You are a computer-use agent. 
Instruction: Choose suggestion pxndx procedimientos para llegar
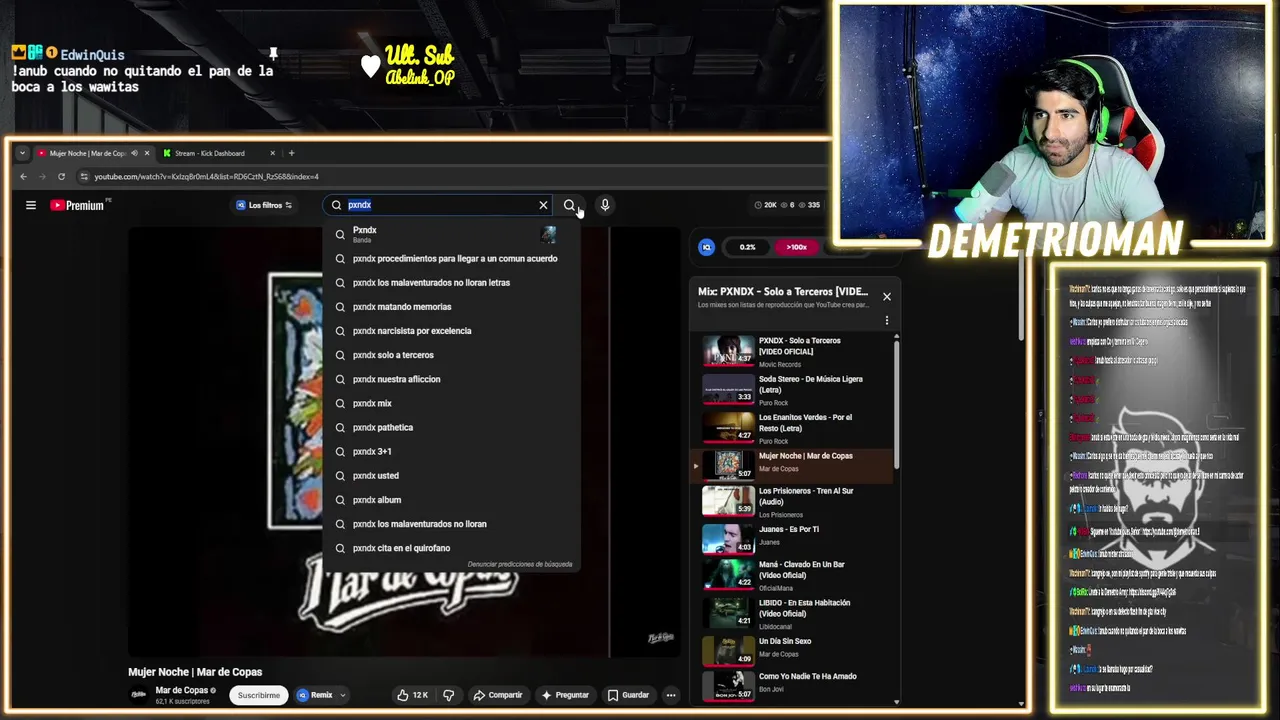coord(451,258)
